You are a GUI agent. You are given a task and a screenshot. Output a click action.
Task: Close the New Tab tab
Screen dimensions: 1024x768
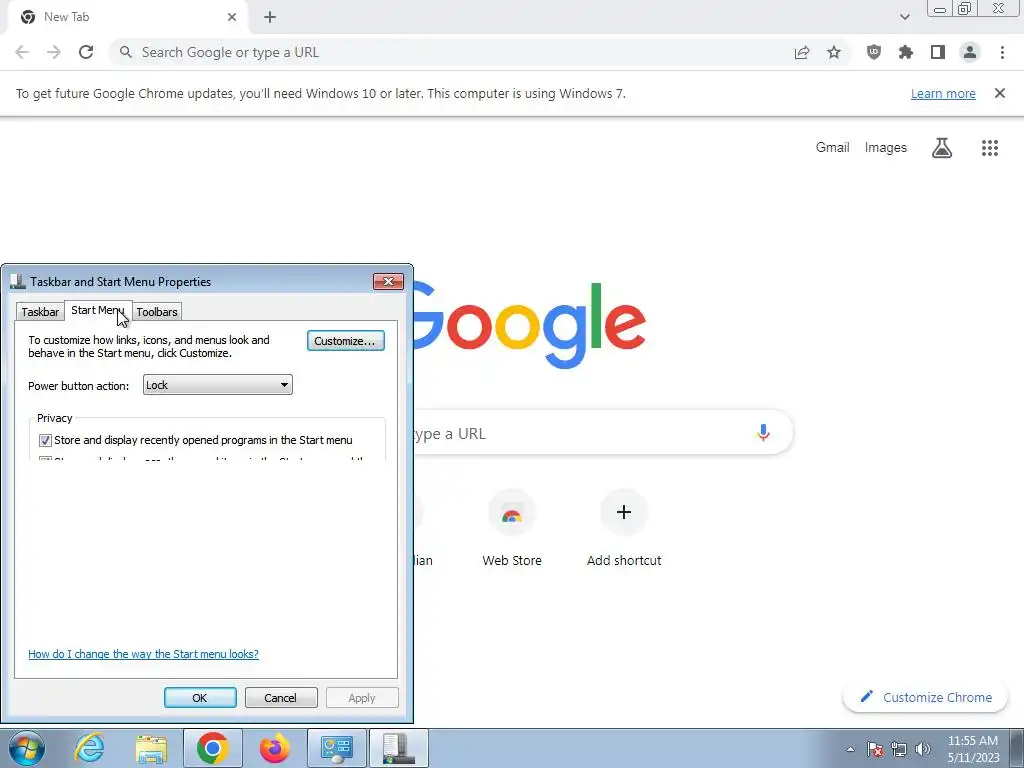232,17
